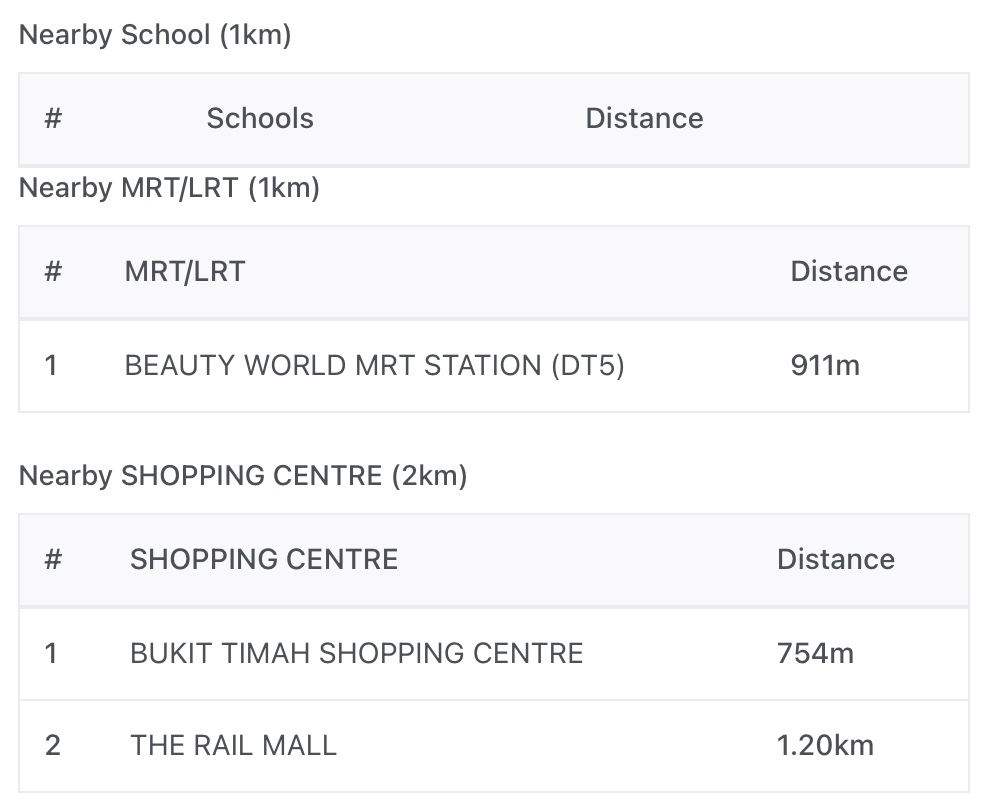The image size is (981, 809).
Task: Open the Beauty World MRT Station (DT5) entry
Action: (x=374, y=365)
